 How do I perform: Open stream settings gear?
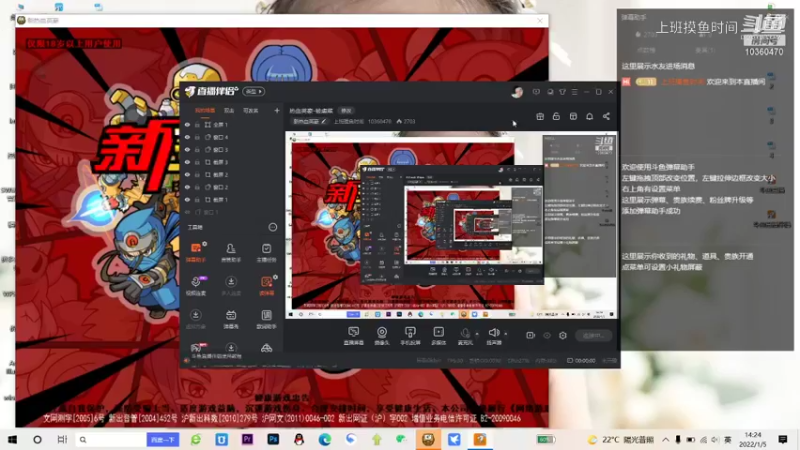point(563,335)
